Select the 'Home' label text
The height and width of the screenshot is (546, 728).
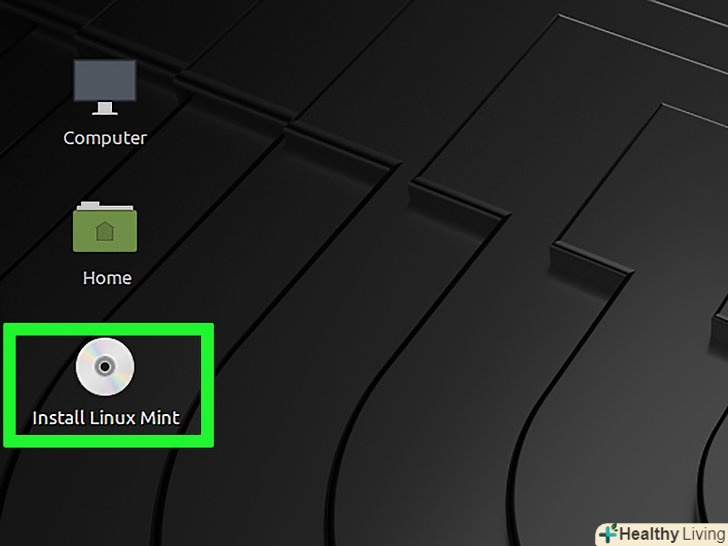(x=107, y=278)
